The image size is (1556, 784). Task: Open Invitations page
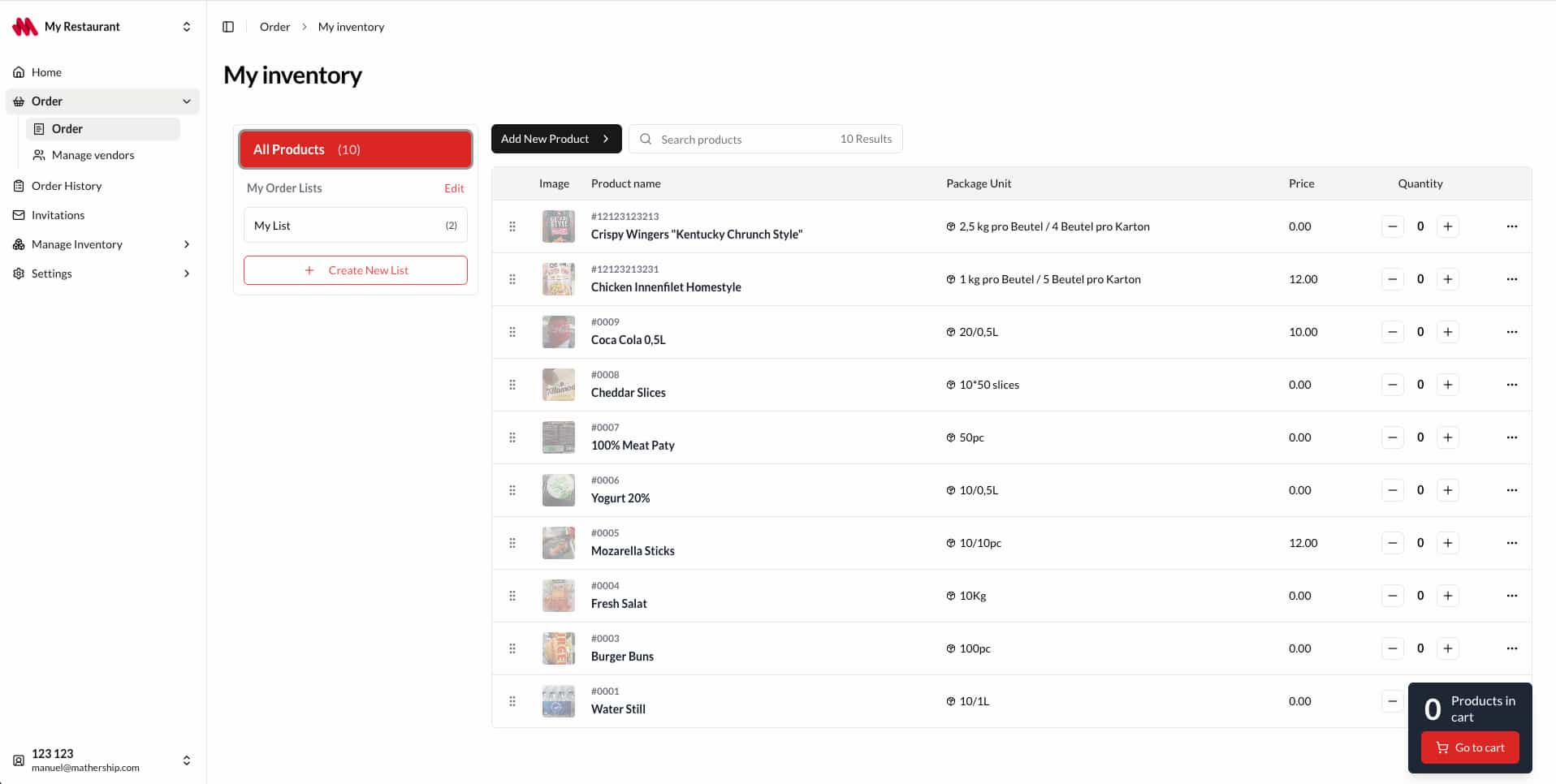point(102,215)
